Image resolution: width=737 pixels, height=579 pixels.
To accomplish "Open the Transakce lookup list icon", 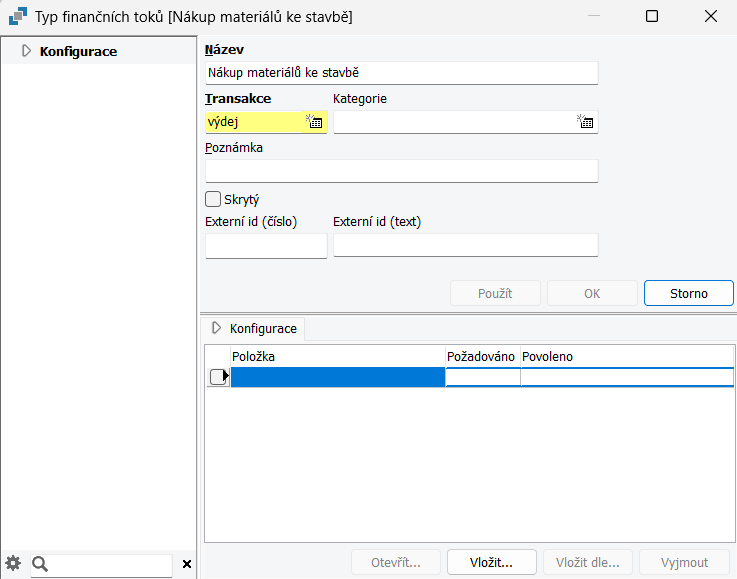I will click(314, 122).
